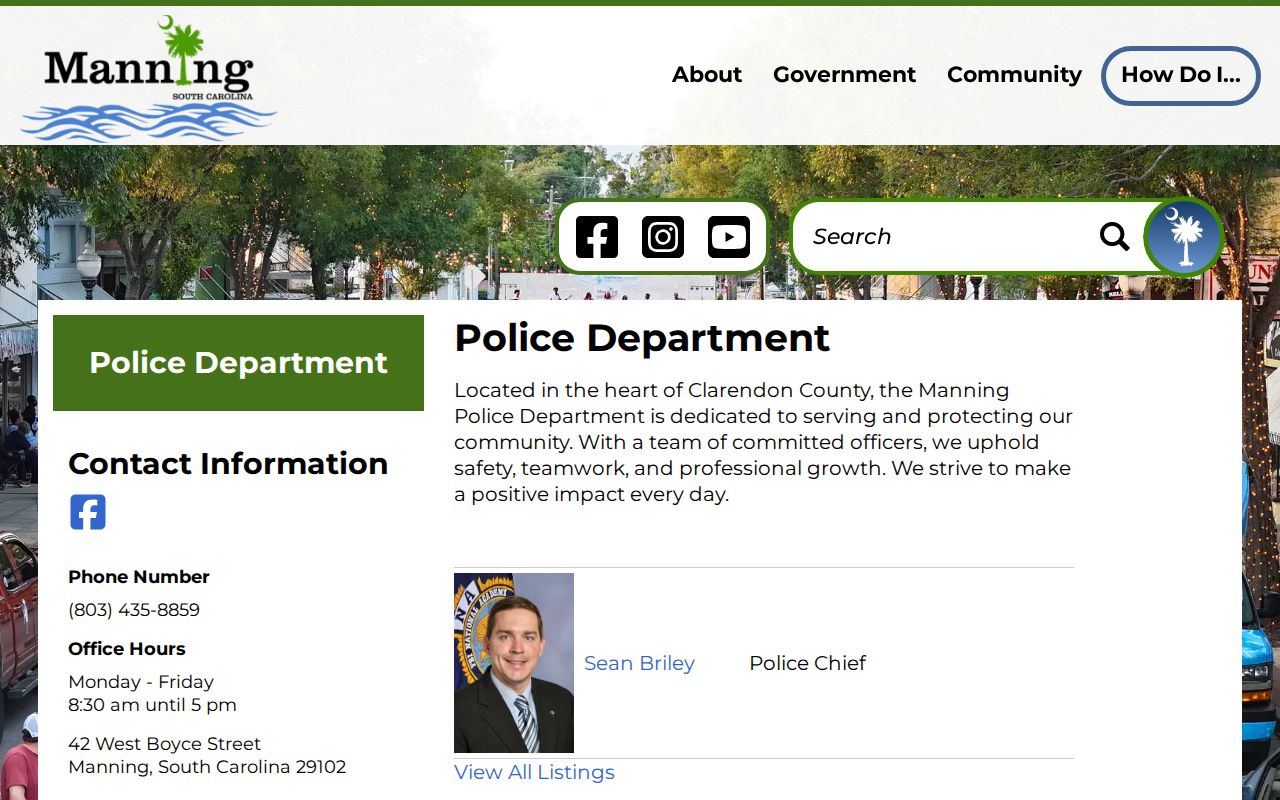This screenshot has height=800, width=1280.
Task: Click the address 42 West Boyce Street
Action: (x=164, y=744)
